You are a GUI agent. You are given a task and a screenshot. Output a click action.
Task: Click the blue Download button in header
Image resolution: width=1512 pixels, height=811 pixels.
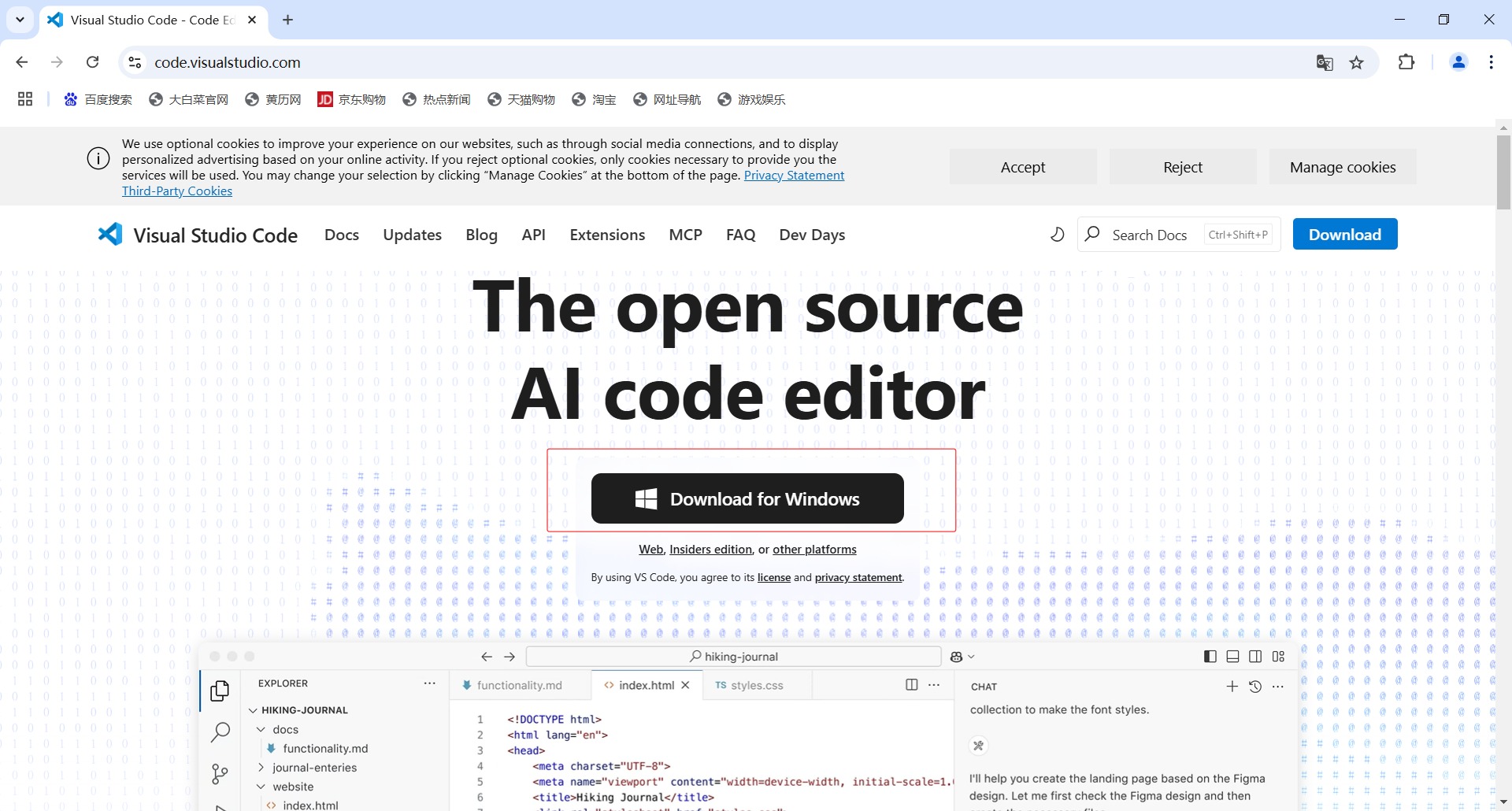coord(1345,234)
